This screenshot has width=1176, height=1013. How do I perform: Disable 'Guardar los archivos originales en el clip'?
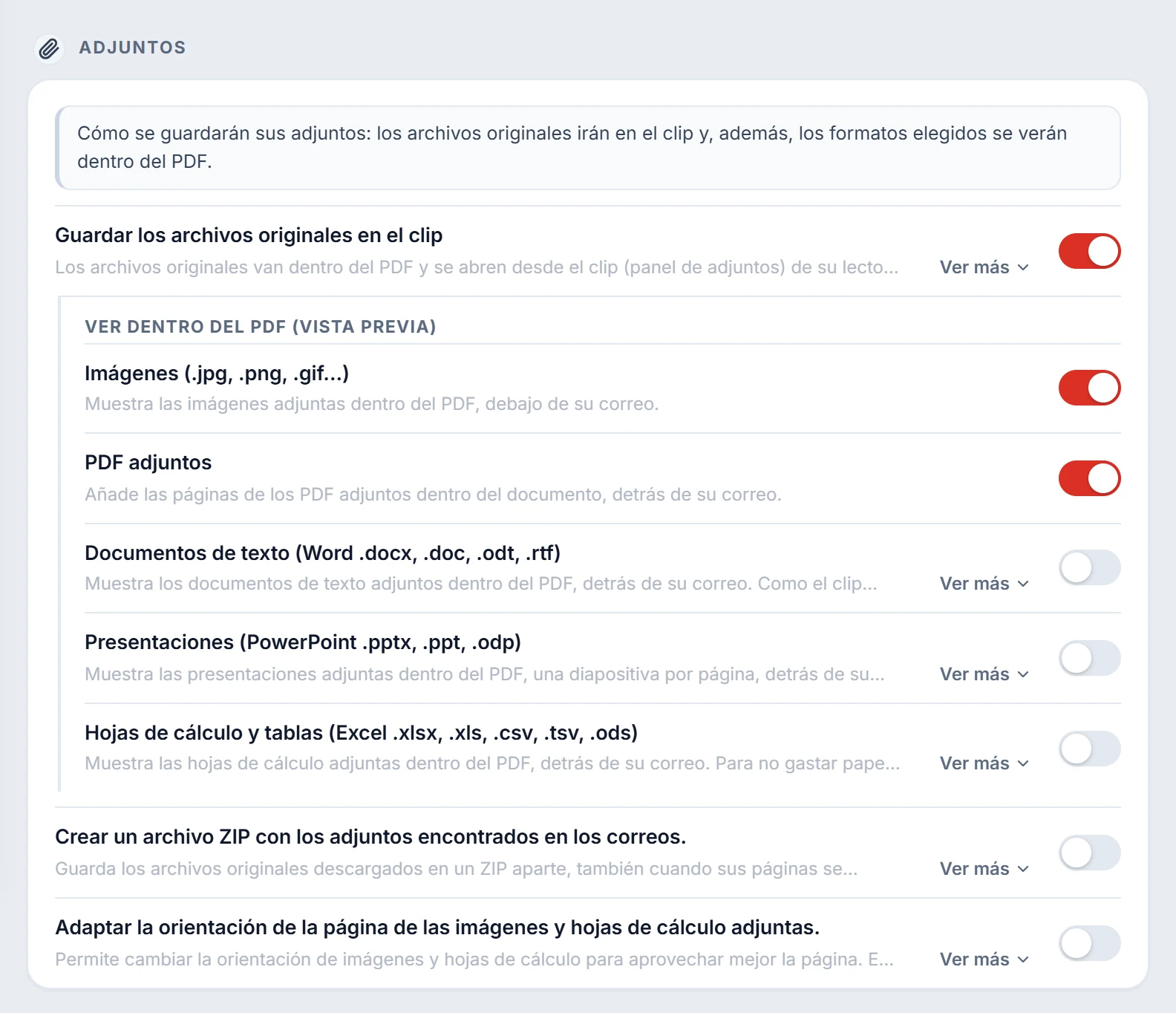tap(1089, 251)
